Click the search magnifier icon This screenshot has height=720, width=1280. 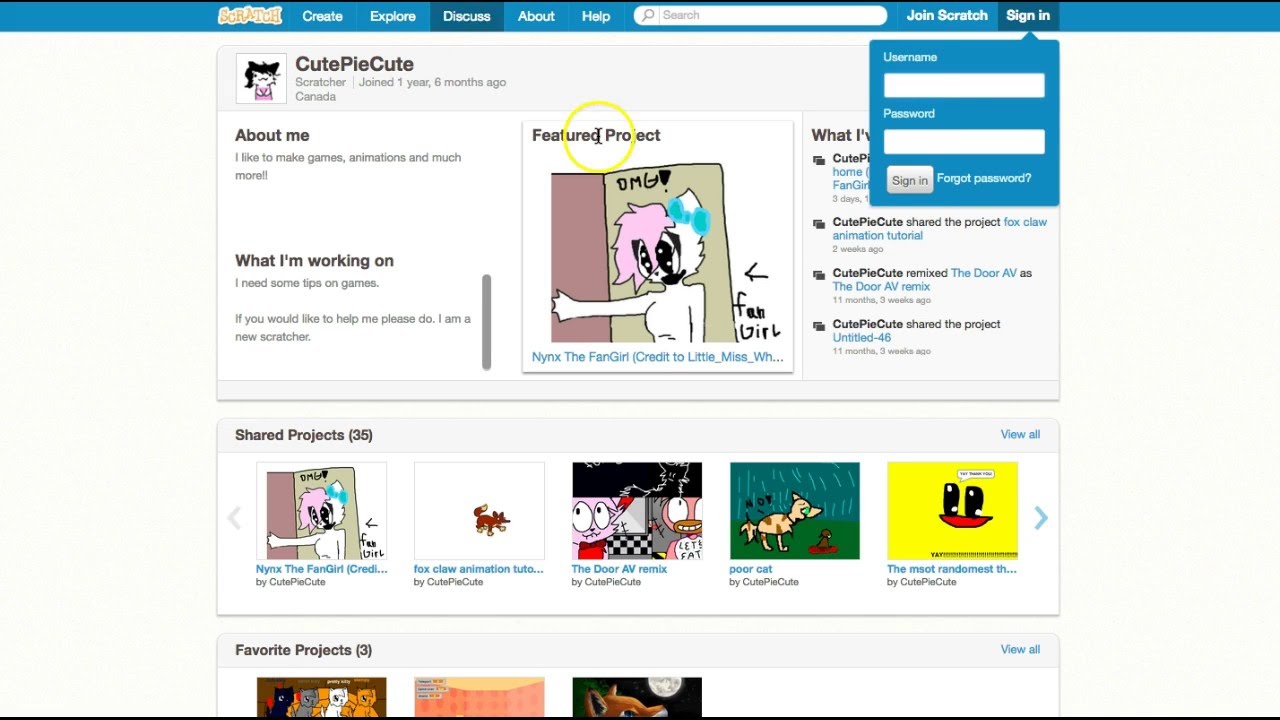[x=648, y=15]
